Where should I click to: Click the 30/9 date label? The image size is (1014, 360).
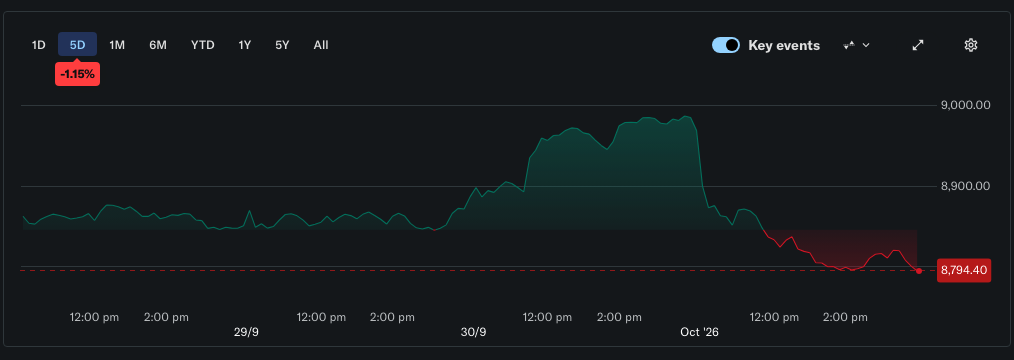[x=473, y=332]
